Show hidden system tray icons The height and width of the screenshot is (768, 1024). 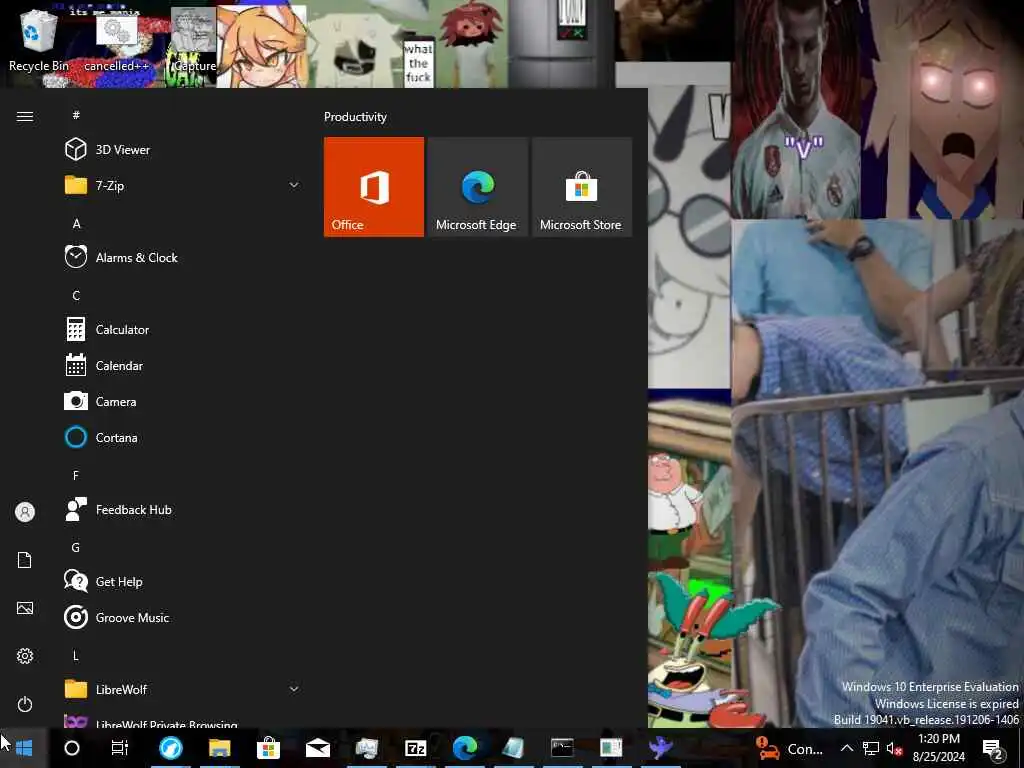(x=846, y=748)
